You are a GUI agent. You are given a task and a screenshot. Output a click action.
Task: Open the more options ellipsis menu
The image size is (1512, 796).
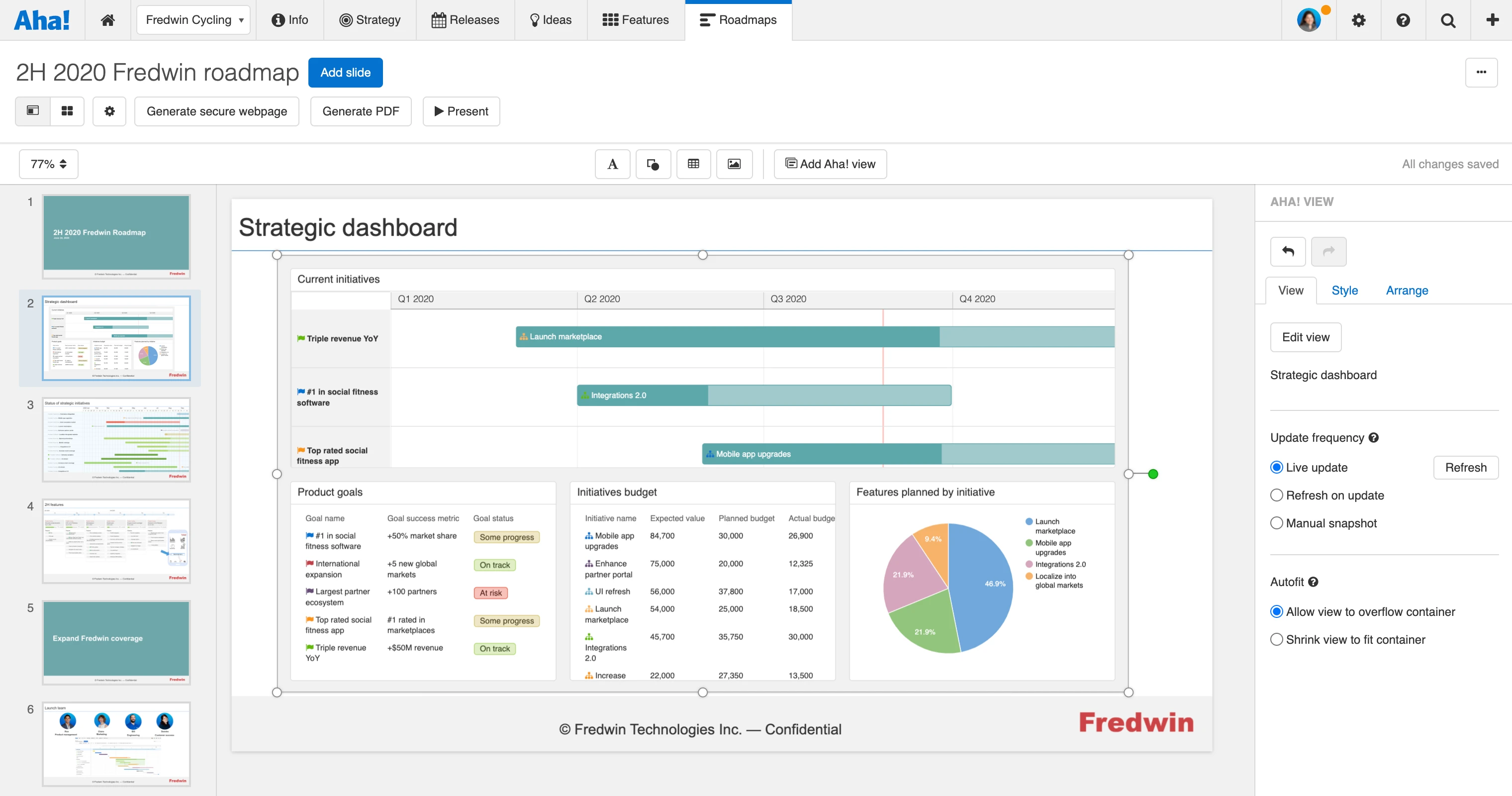[x=1481, y=72]
